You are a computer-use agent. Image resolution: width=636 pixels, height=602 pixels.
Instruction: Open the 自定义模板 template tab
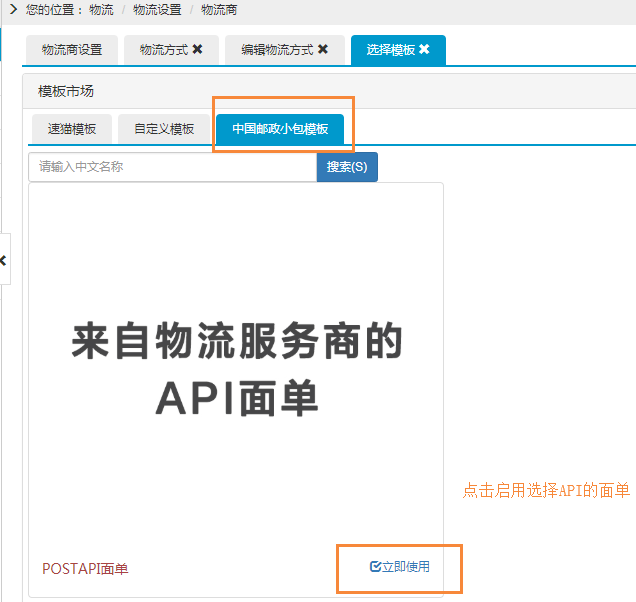pos(164,129)
